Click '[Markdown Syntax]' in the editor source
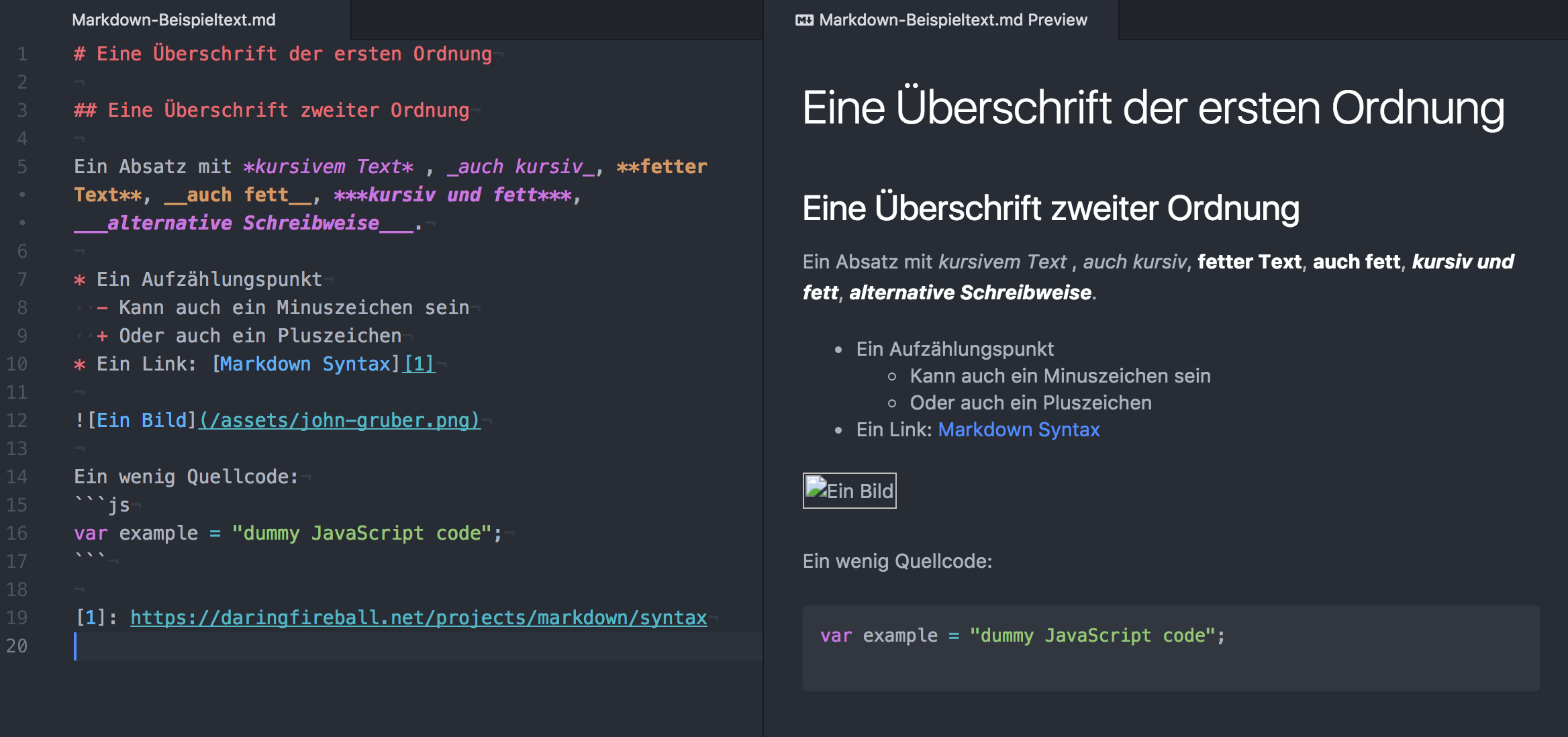The height and width of the screenshot is (737, 1568). [x=306, y=364]
